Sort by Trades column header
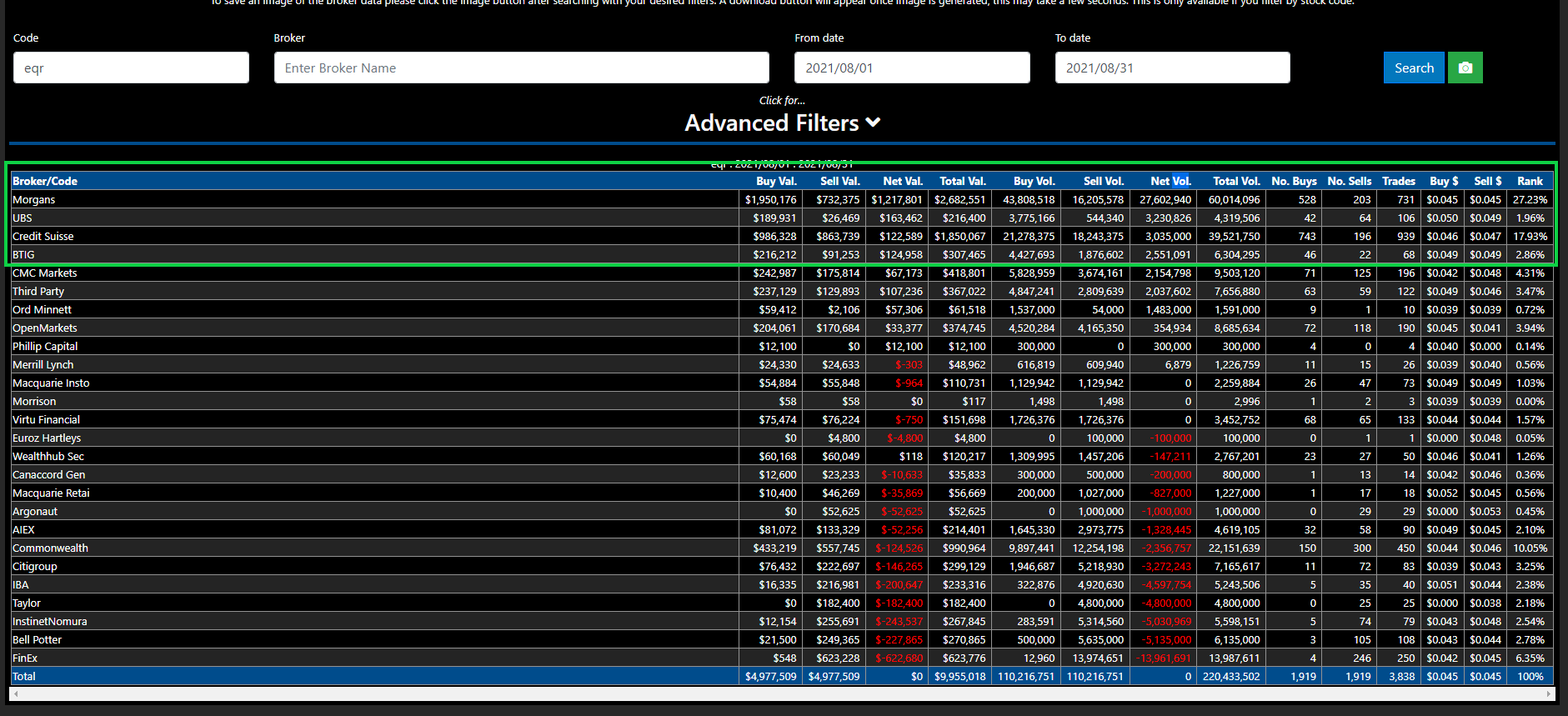This screenshot has height=716, width=1568. (x=1398, y=181)
